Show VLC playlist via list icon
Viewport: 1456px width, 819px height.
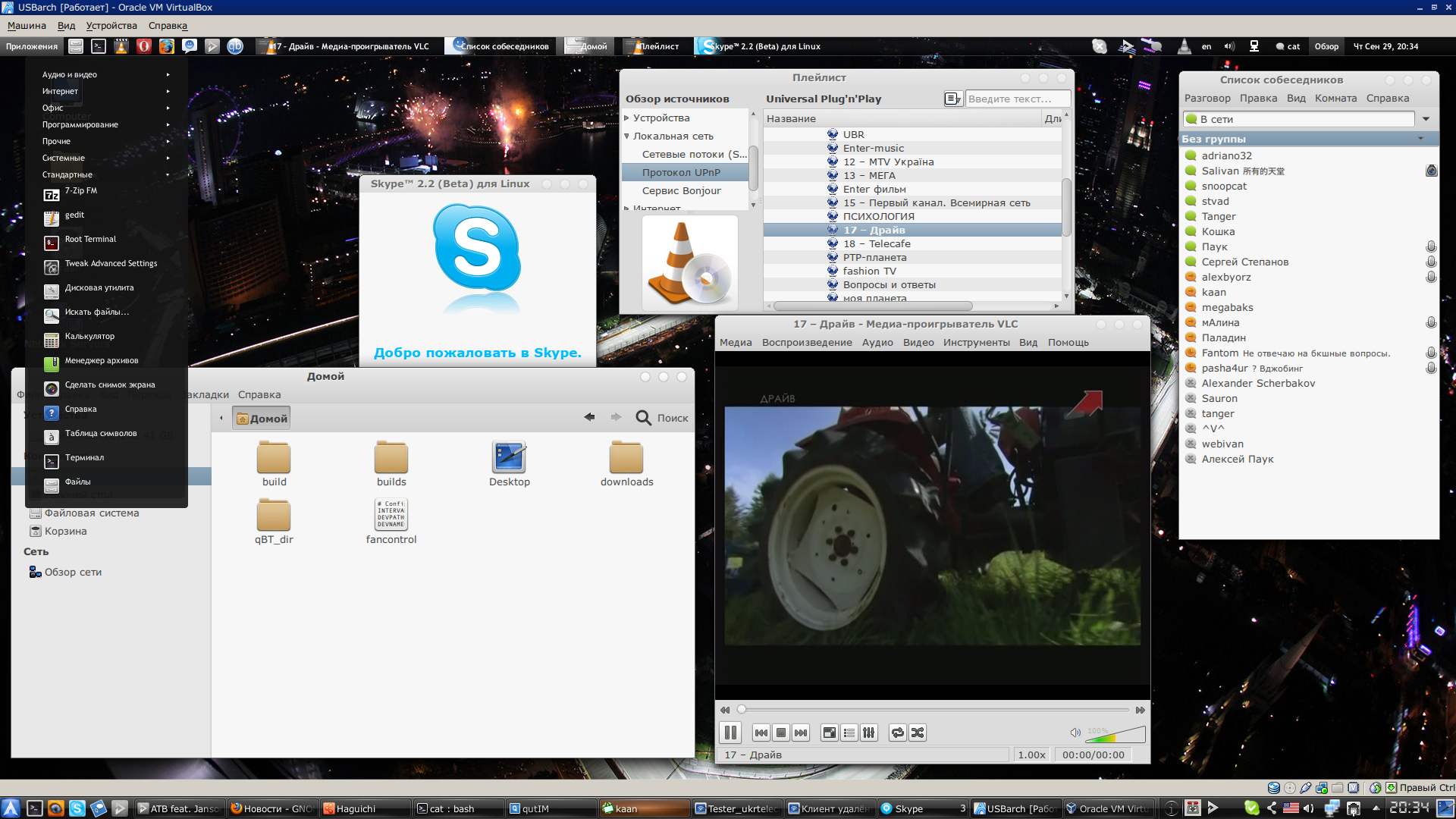point(849,733)
